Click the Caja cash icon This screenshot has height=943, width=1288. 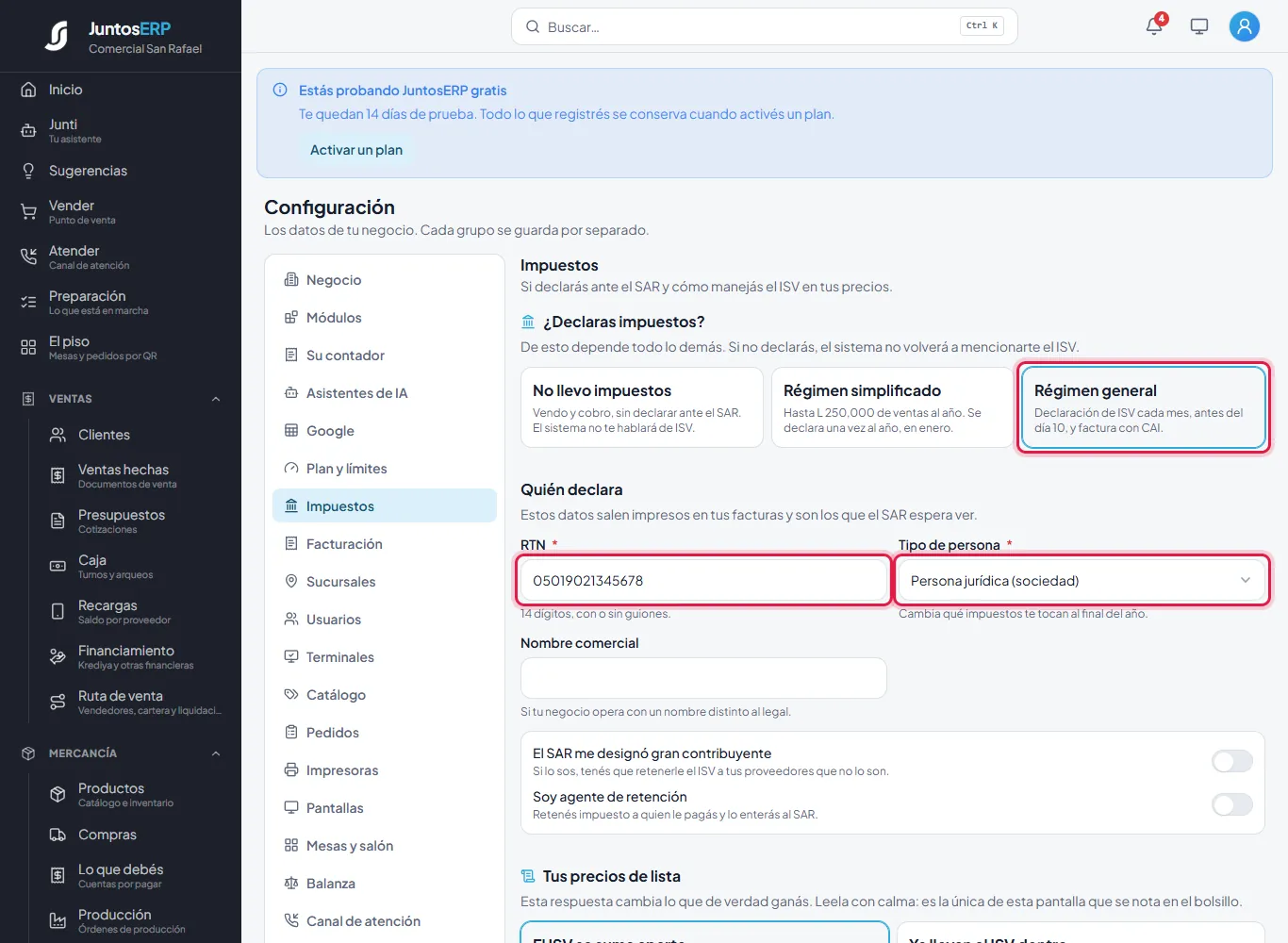point(58,567)
